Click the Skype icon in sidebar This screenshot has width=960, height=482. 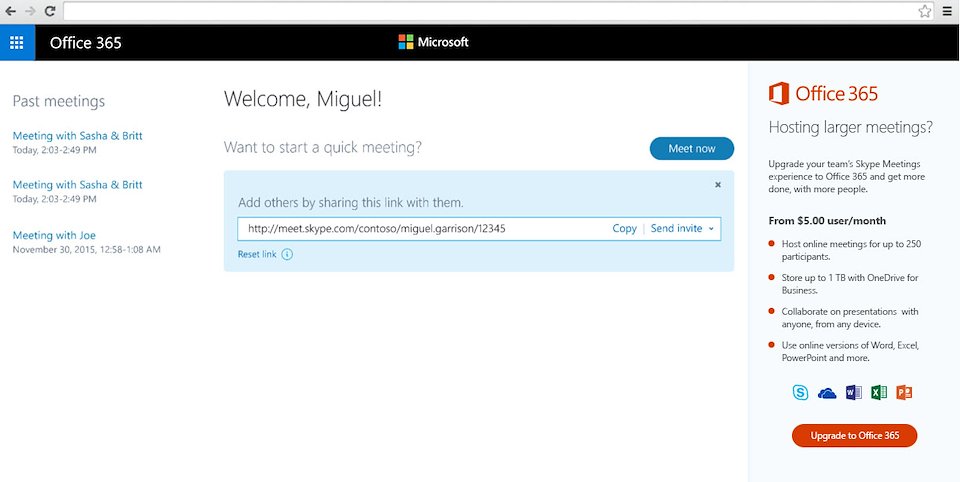click(800, 393)
